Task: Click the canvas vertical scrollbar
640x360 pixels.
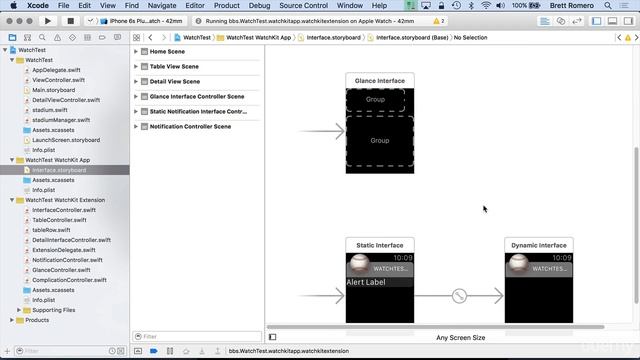Action: 636,224
